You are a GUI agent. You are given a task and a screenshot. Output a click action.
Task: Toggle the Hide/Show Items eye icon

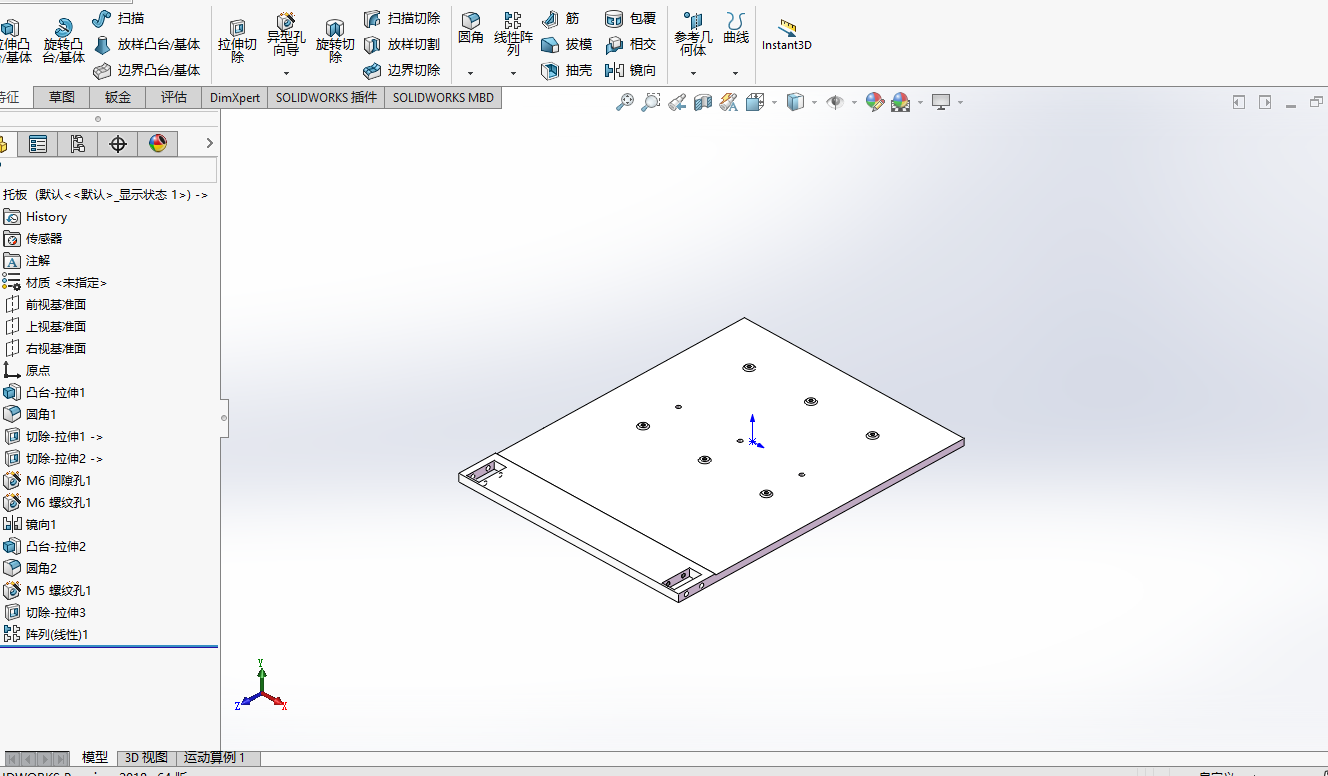(835, 102)
